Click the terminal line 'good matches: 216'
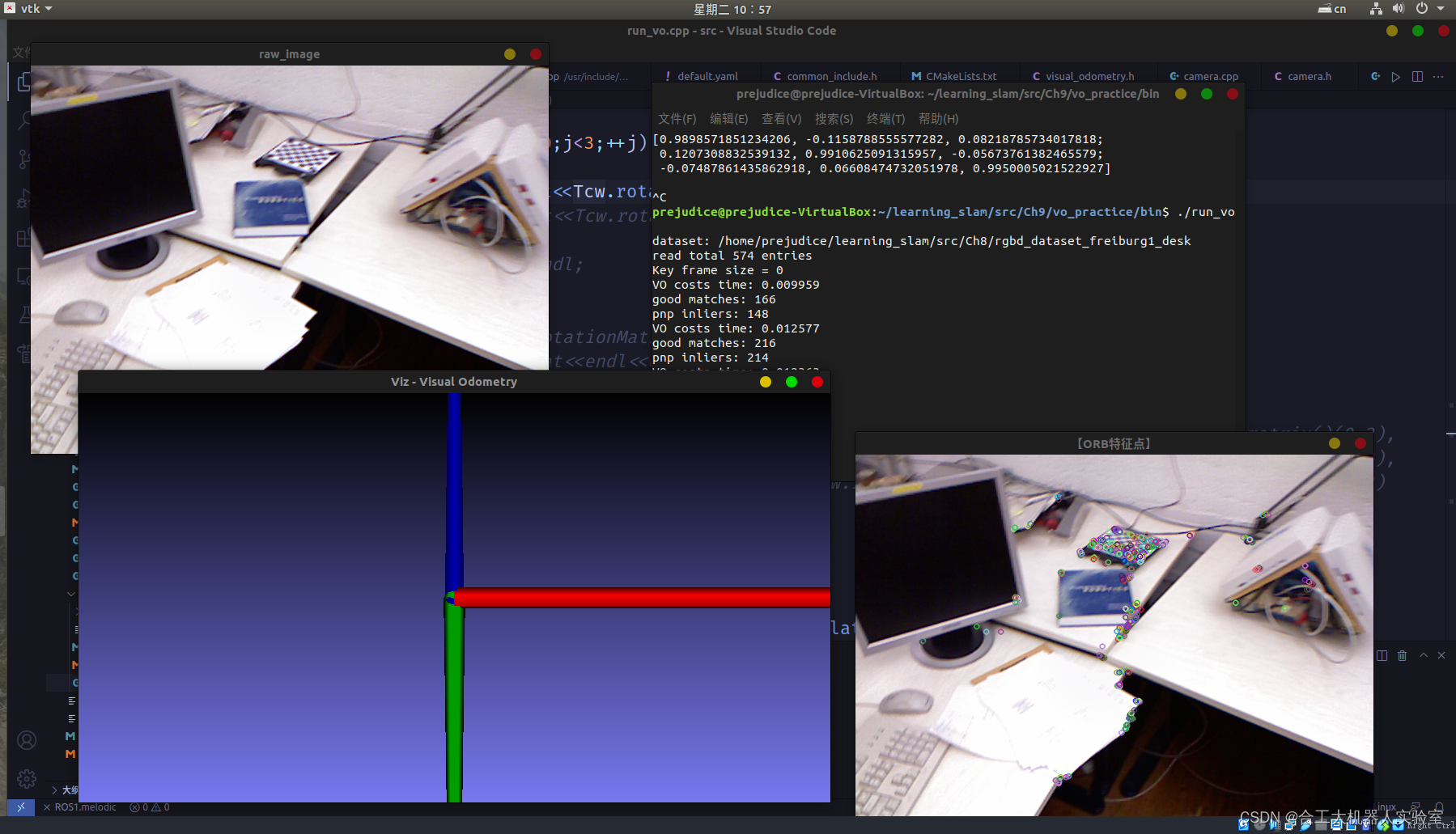 (x=714, y=343)
